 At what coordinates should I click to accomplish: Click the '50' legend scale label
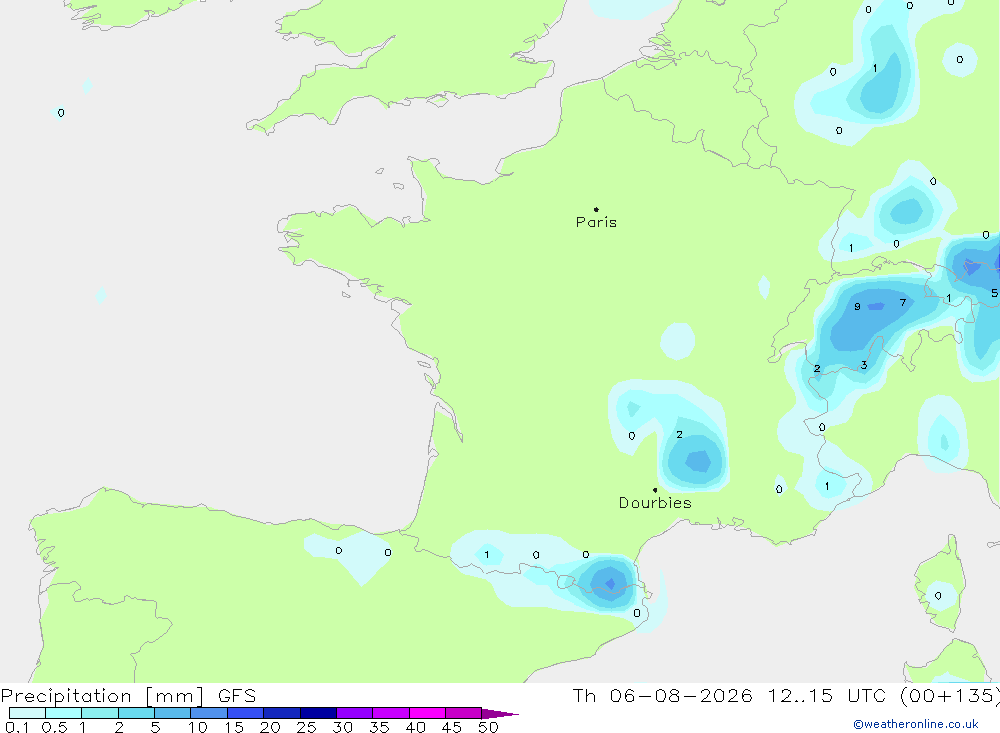[x=488, y=727]
